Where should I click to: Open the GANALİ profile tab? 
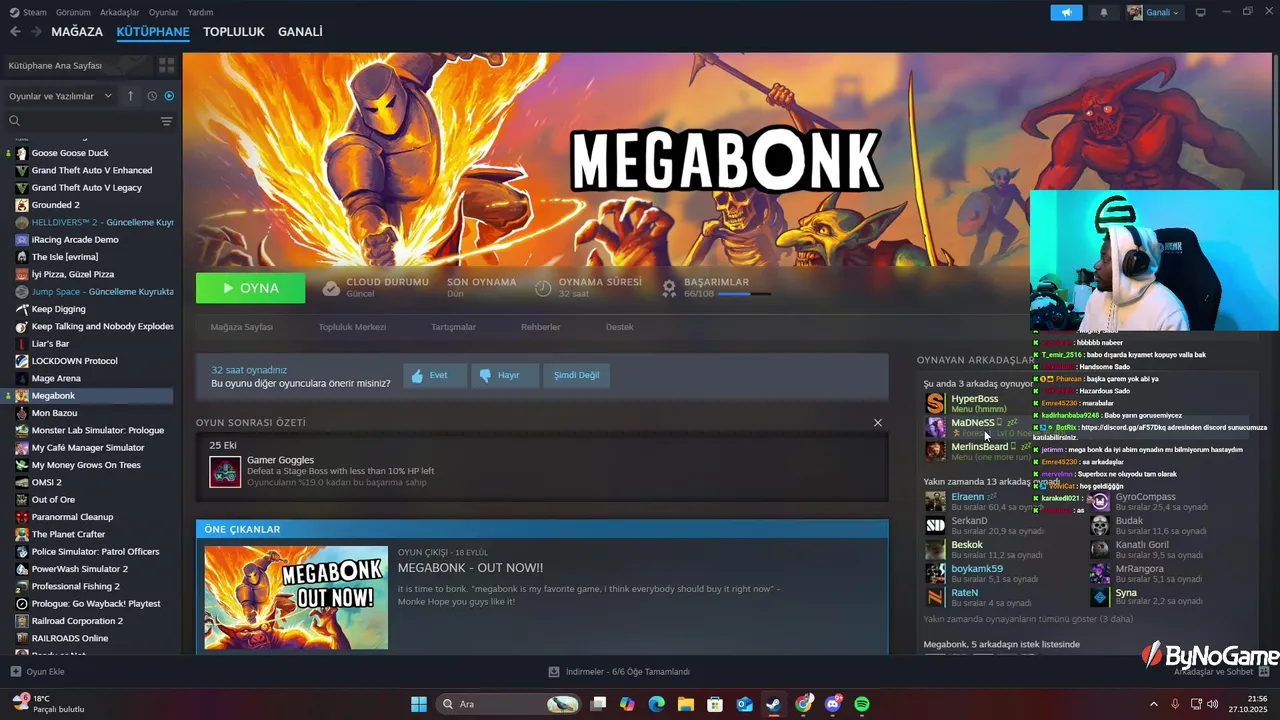point(300,32)
